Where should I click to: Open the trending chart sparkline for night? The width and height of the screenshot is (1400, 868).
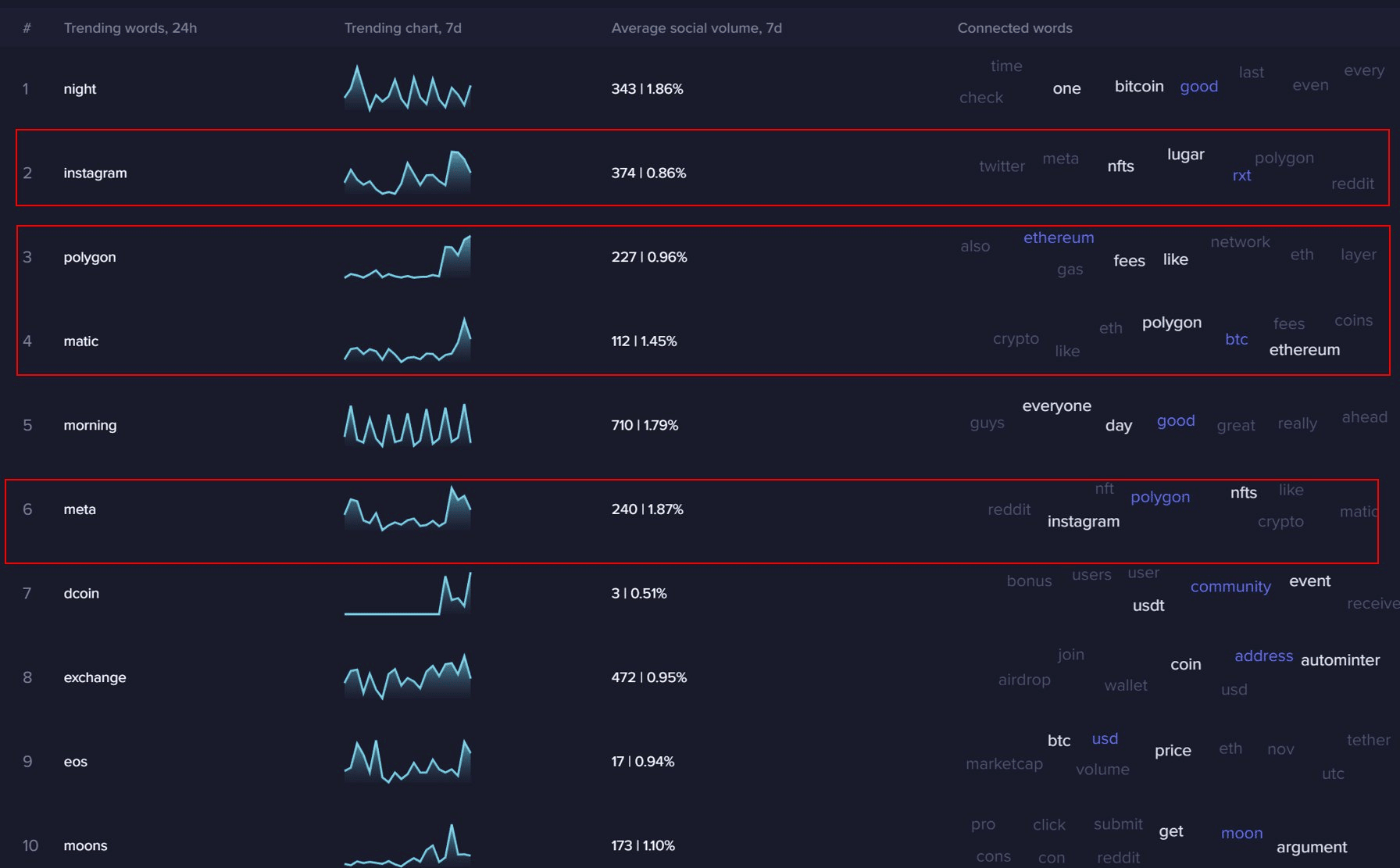tap(408, 88)
